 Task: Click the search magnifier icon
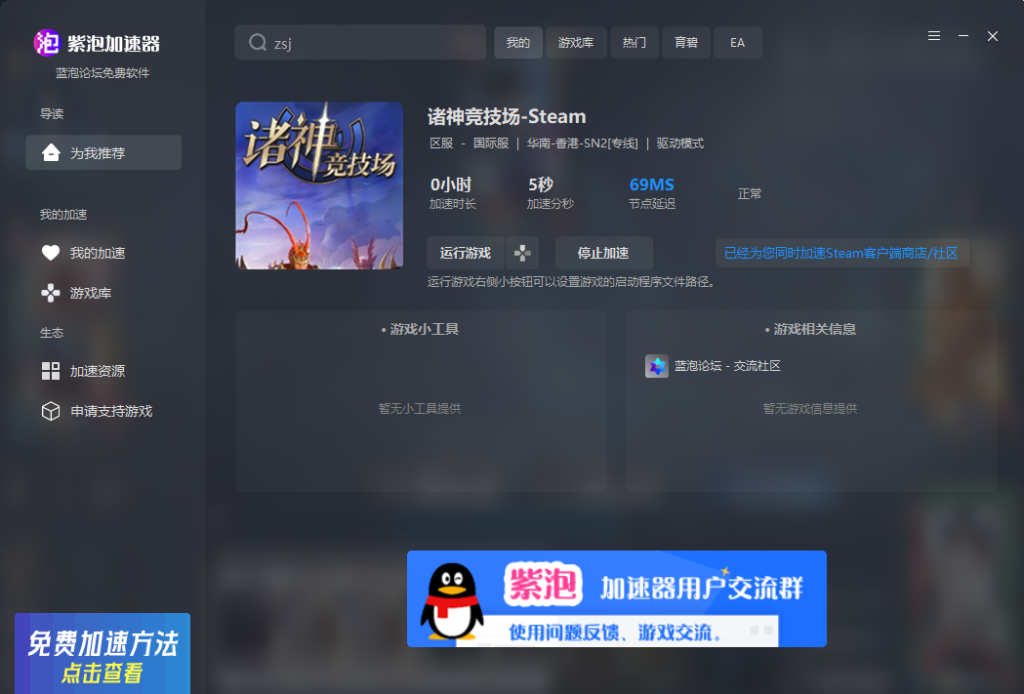click(x=257, y=42)
